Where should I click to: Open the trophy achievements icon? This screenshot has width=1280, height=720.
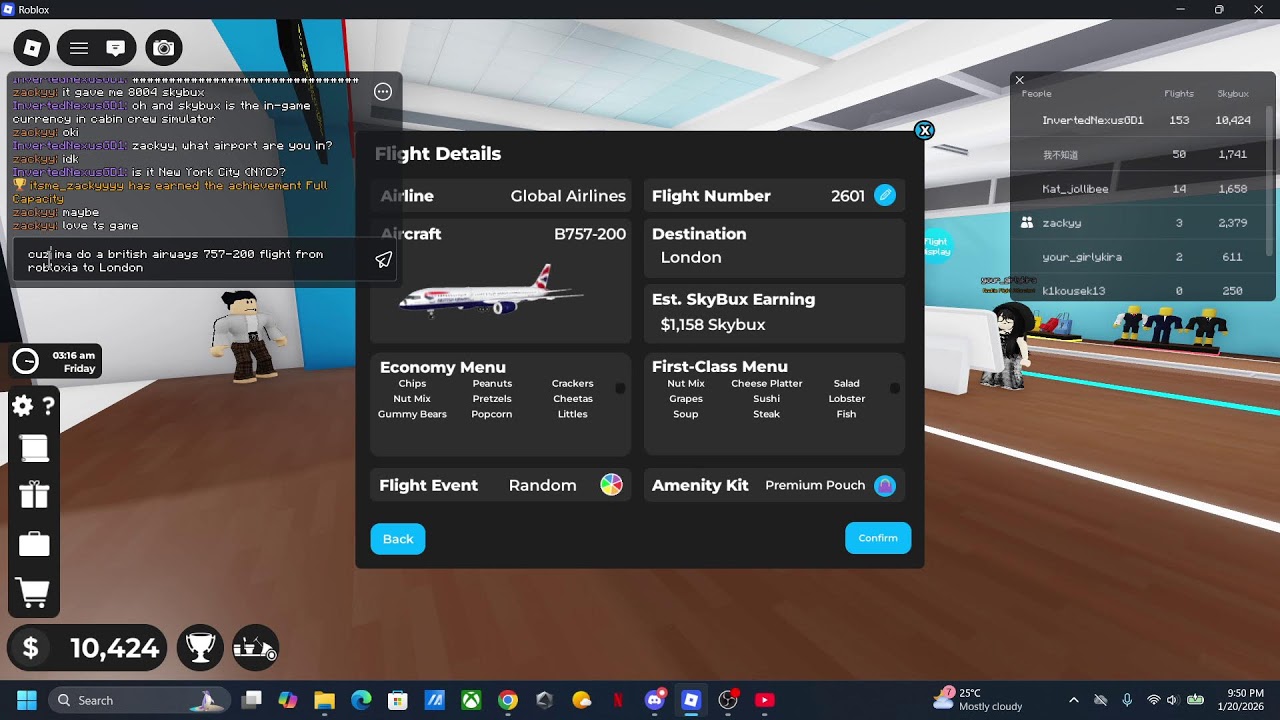click(200, 648)
